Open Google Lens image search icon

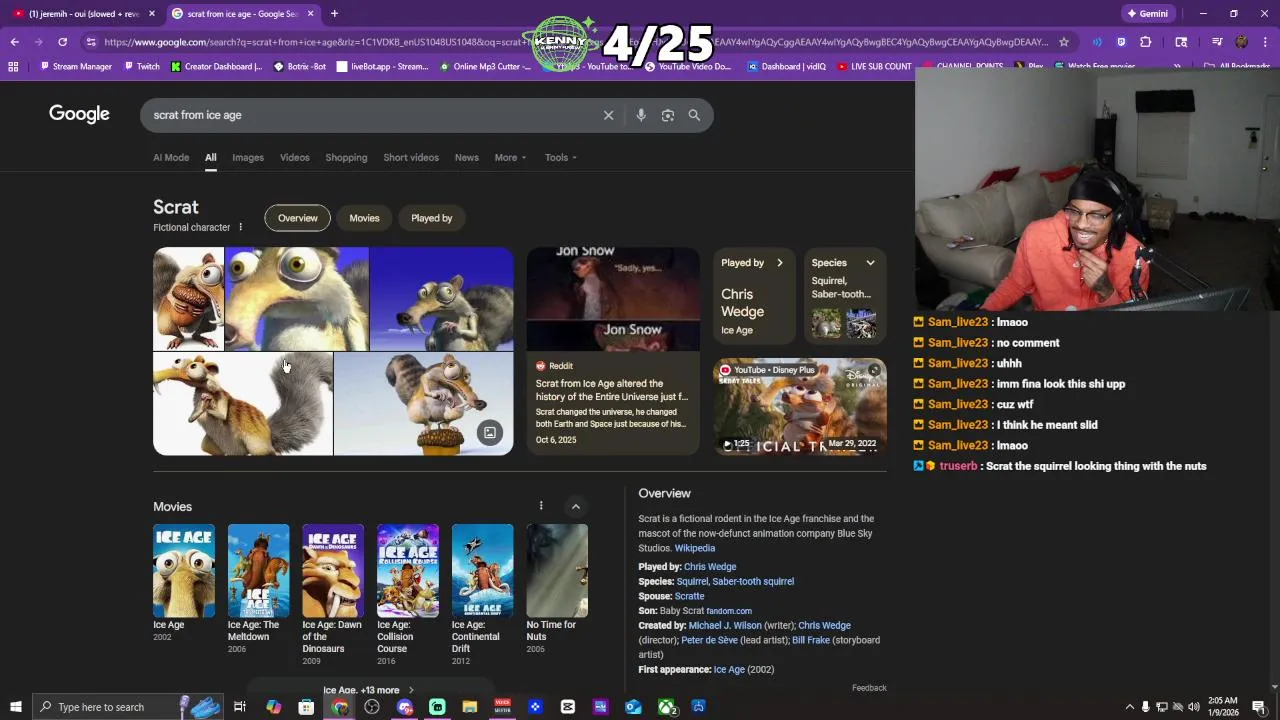(668, 115)
